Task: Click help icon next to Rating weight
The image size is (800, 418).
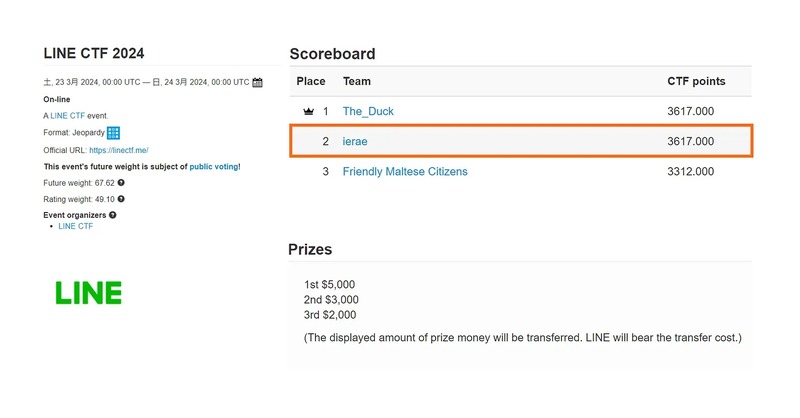Action: [x=120, y=199]
